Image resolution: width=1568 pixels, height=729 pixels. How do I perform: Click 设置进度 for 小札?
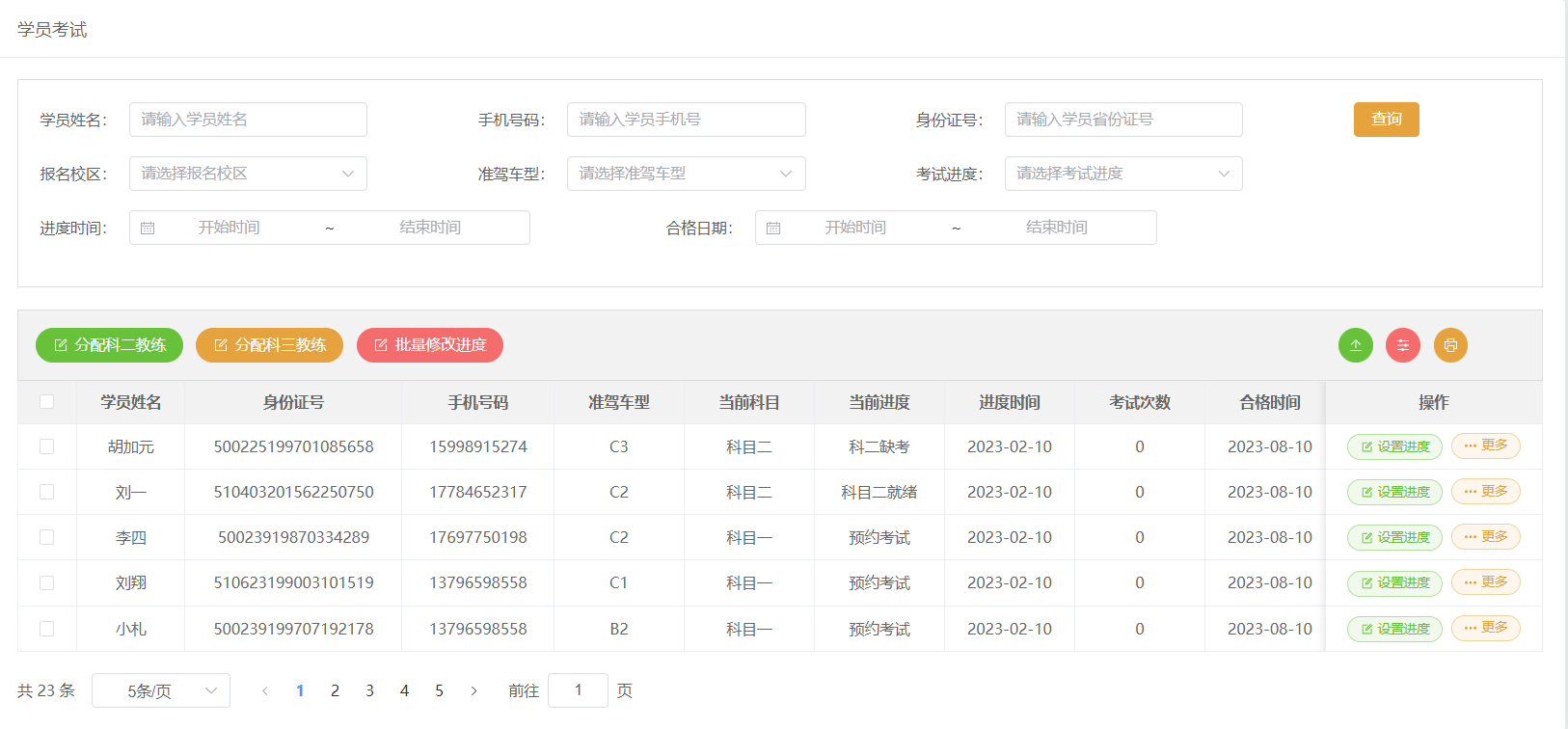1394,629
